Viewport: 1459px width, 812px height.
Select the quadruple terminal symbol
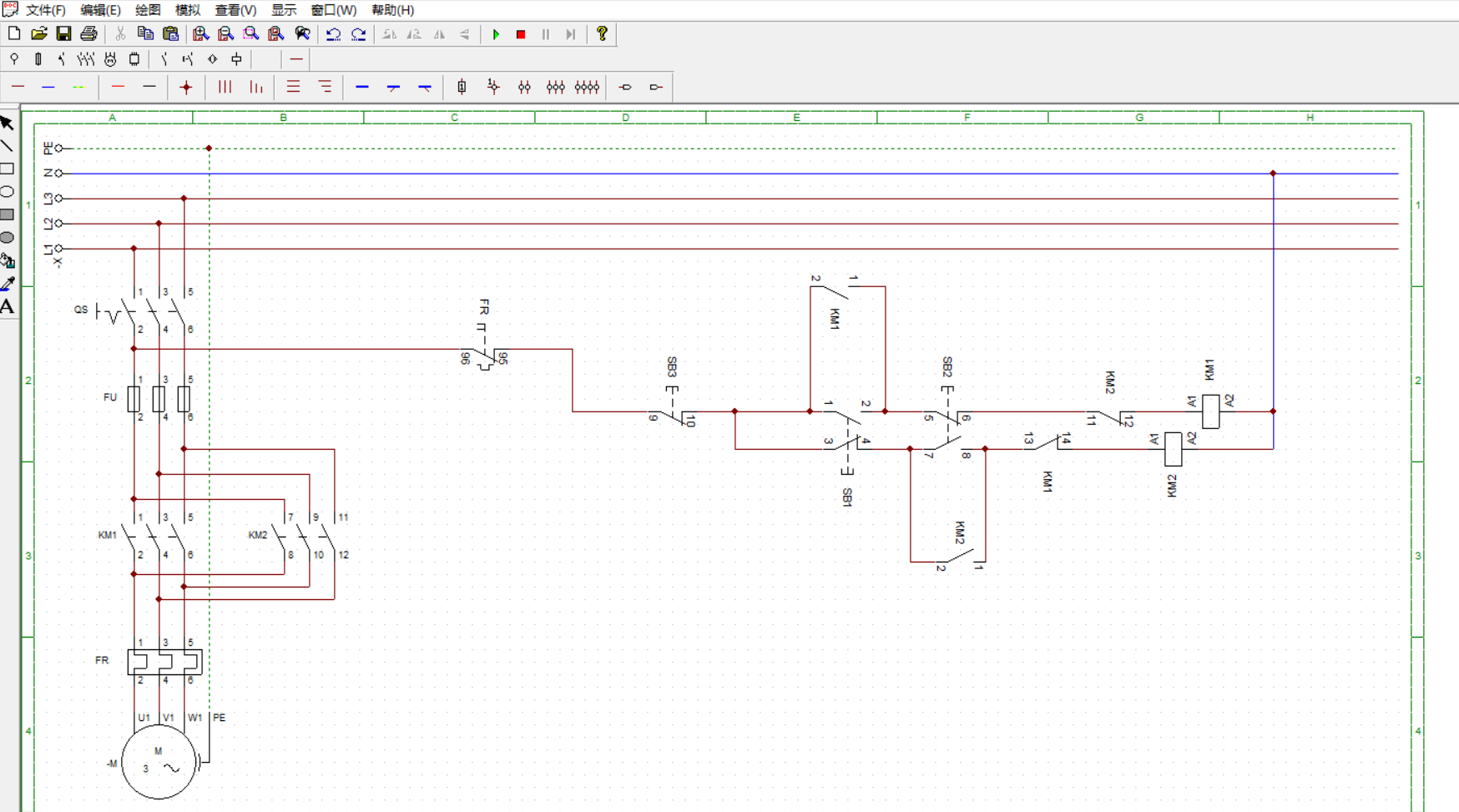pos(587,87)
